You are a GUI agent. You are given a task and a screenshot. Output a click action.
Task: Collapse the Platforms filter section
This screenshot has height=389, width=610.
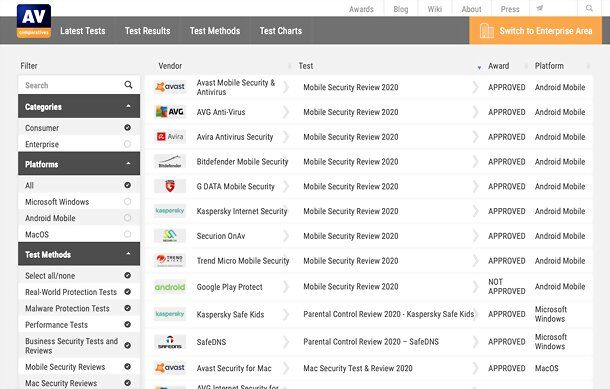click(x=79, y=164)
